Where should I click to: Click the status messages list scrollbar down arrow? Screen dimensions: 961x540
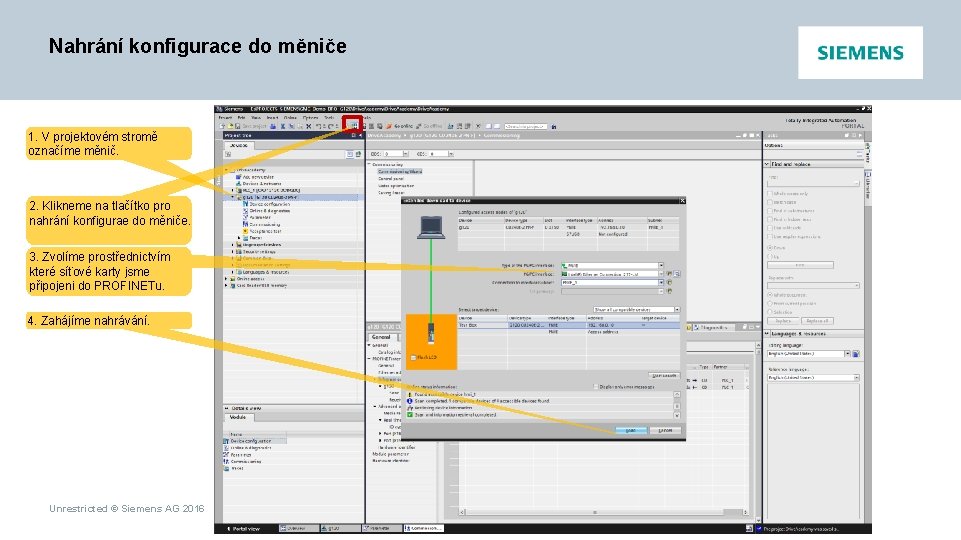coord(677,416)
